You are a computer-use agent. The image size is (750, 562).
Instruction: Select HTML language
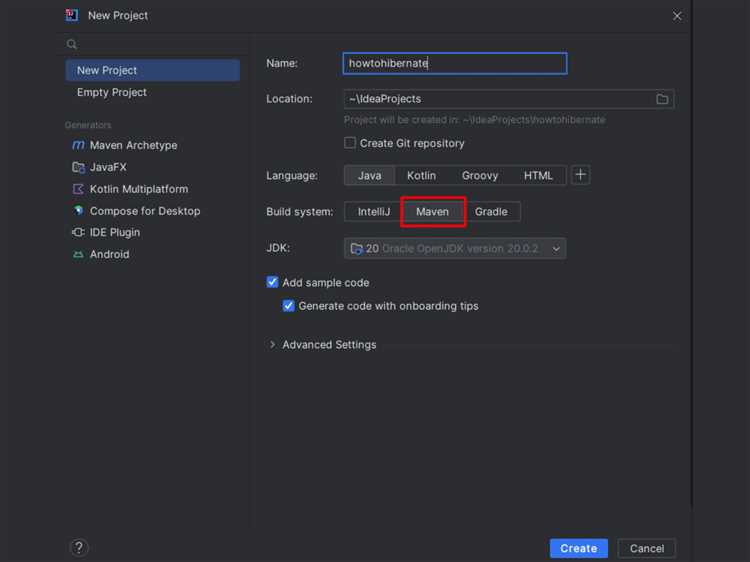coord(538,176)
